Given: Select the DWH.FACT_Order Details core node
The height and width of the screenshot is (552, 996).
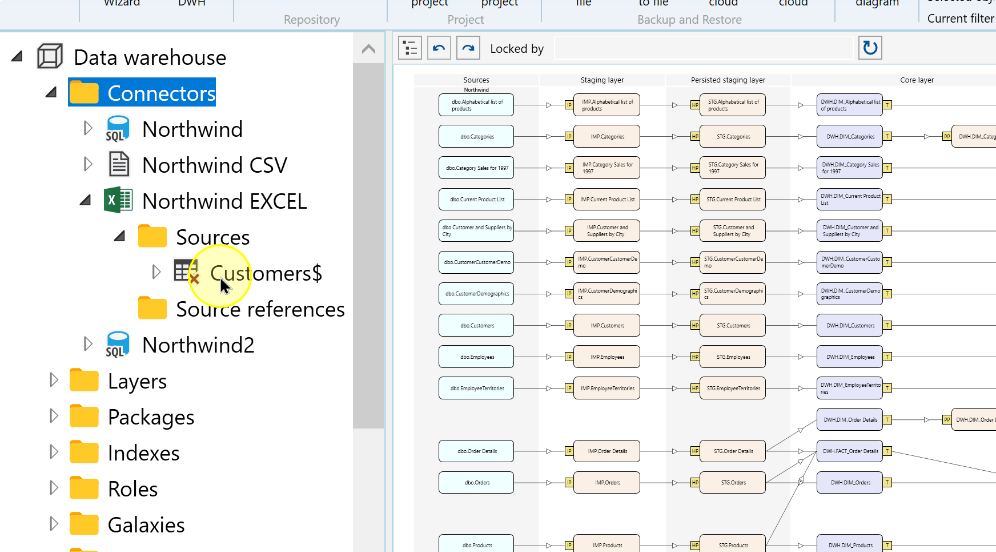Looking at the screenshot, I should [x=850, y=451].
